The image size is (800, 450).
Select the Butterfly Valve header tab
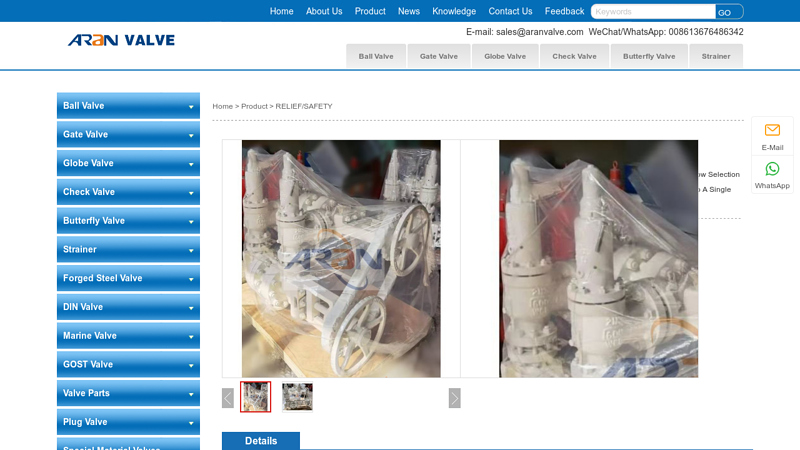tap(649, 56)
